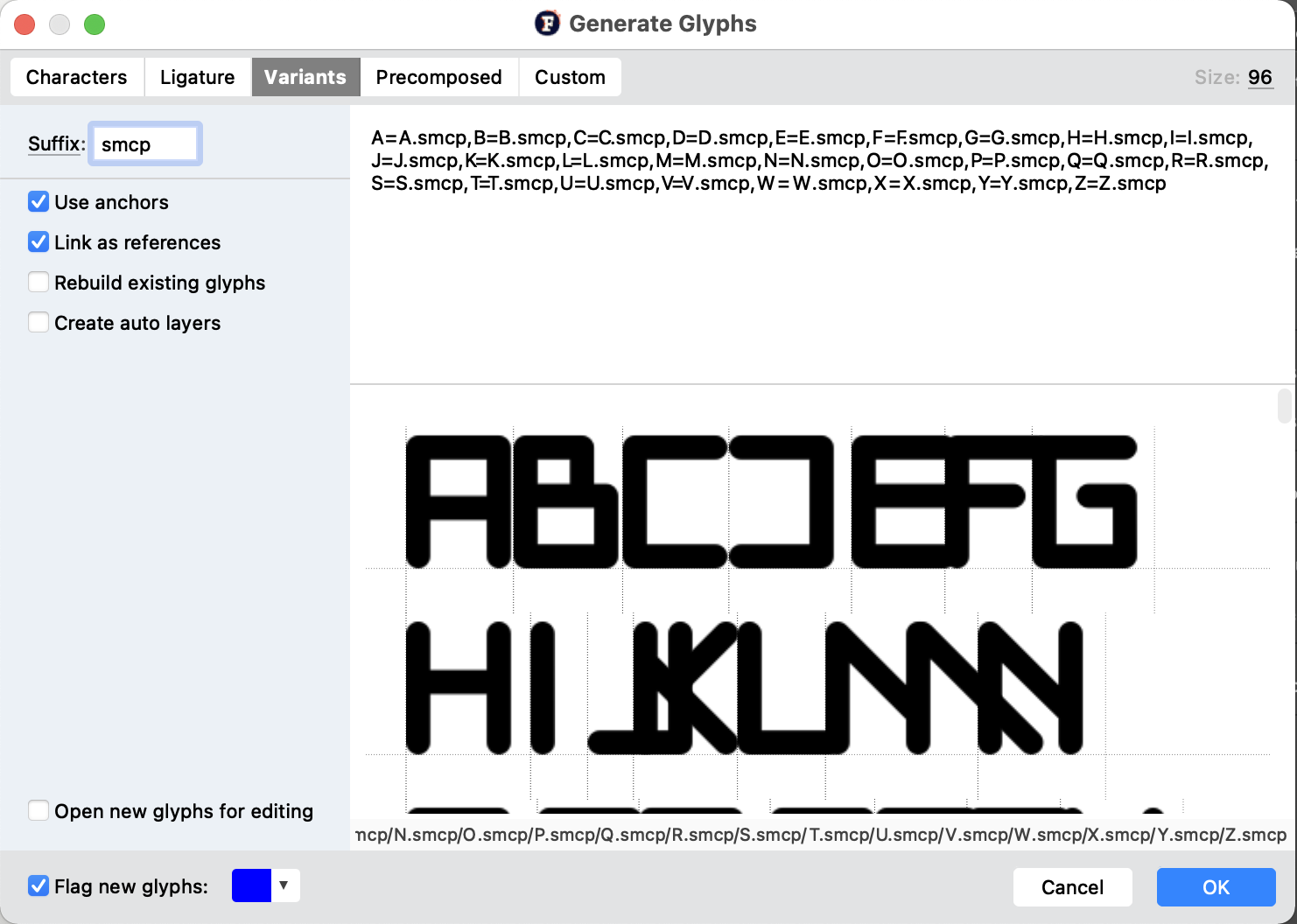Image resolution: width=1297 pixels, height=924 pixels.
Task: Expand the flag color dropdown arrow
Action: 284,885
